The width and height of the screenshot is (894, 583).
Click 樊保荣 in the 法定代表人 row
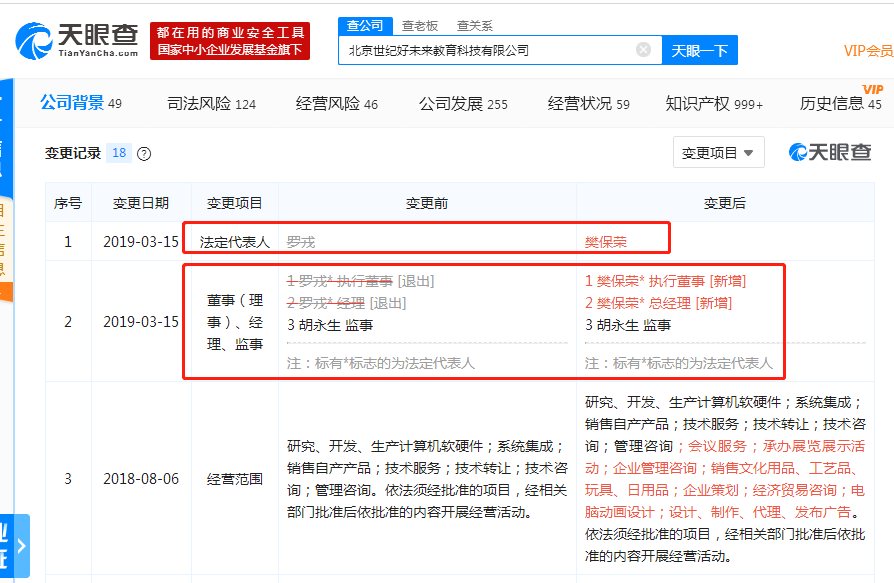pos(606,242)
